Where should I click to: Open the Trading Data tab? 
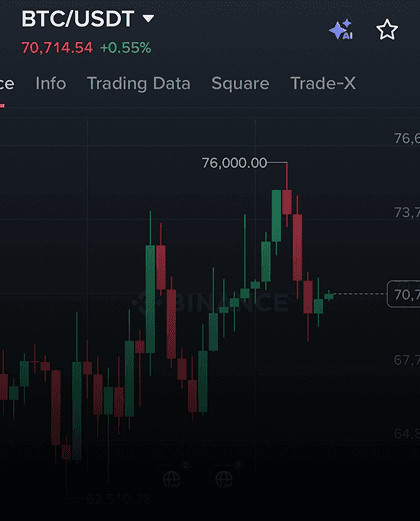(139, 84)
